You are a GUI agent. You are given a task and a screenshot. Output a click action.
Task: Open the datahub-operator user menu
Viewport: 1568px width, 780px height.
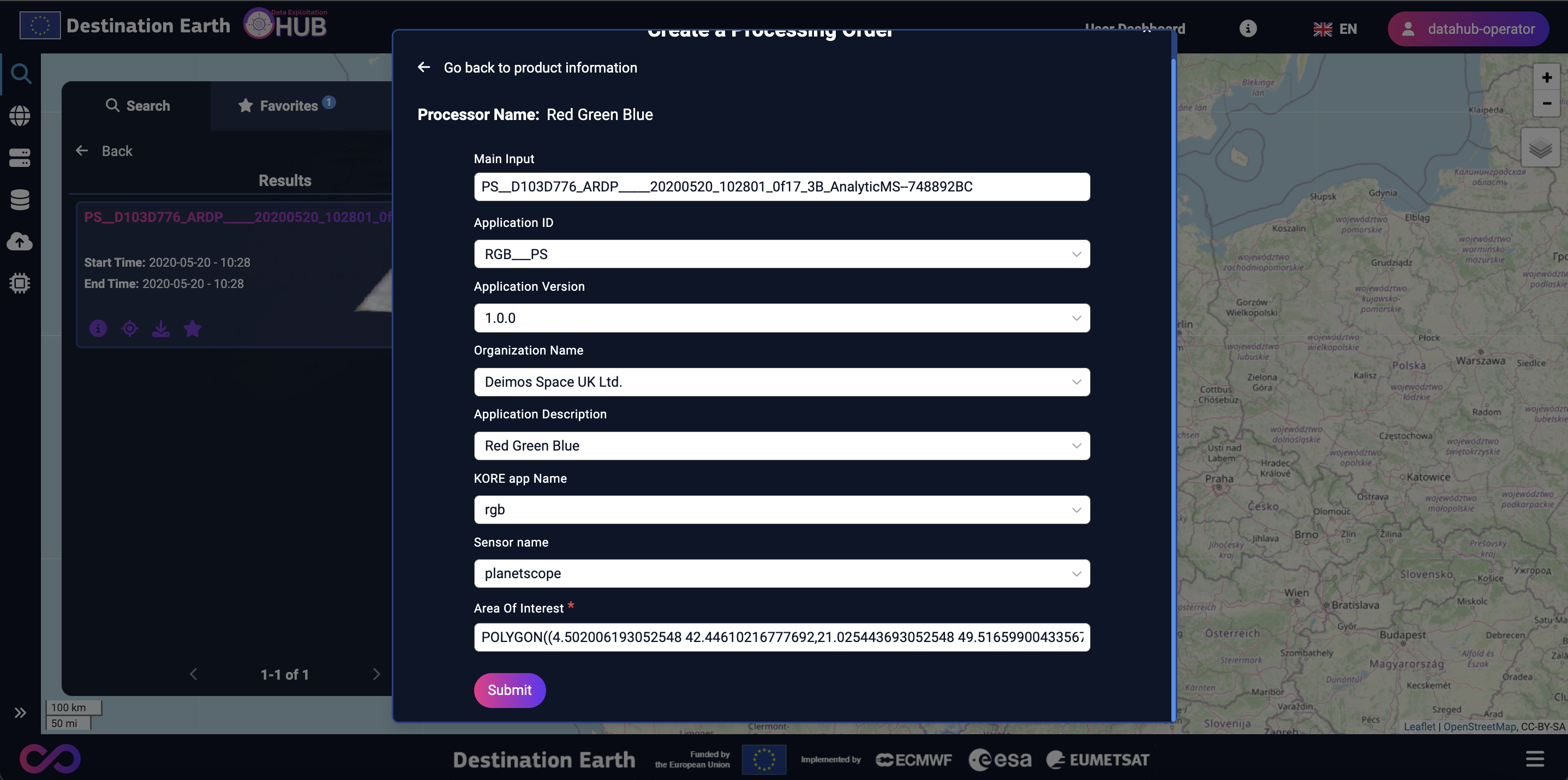[x=1468, y=28]
